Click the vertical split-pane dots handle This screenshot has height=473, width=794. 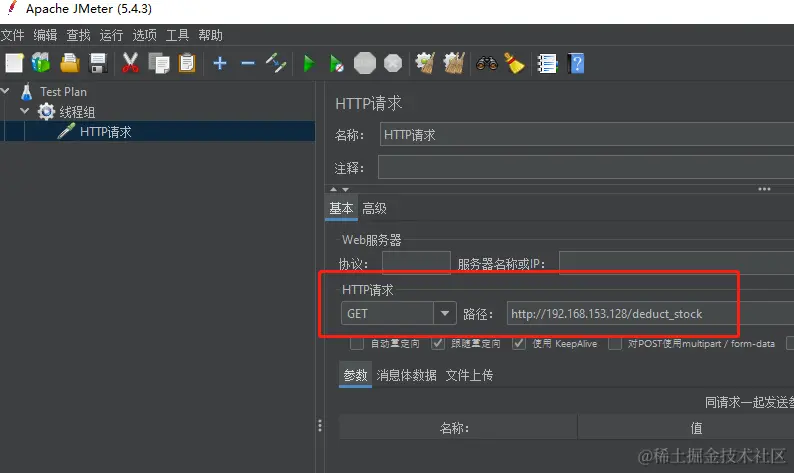tap(320, 425)
